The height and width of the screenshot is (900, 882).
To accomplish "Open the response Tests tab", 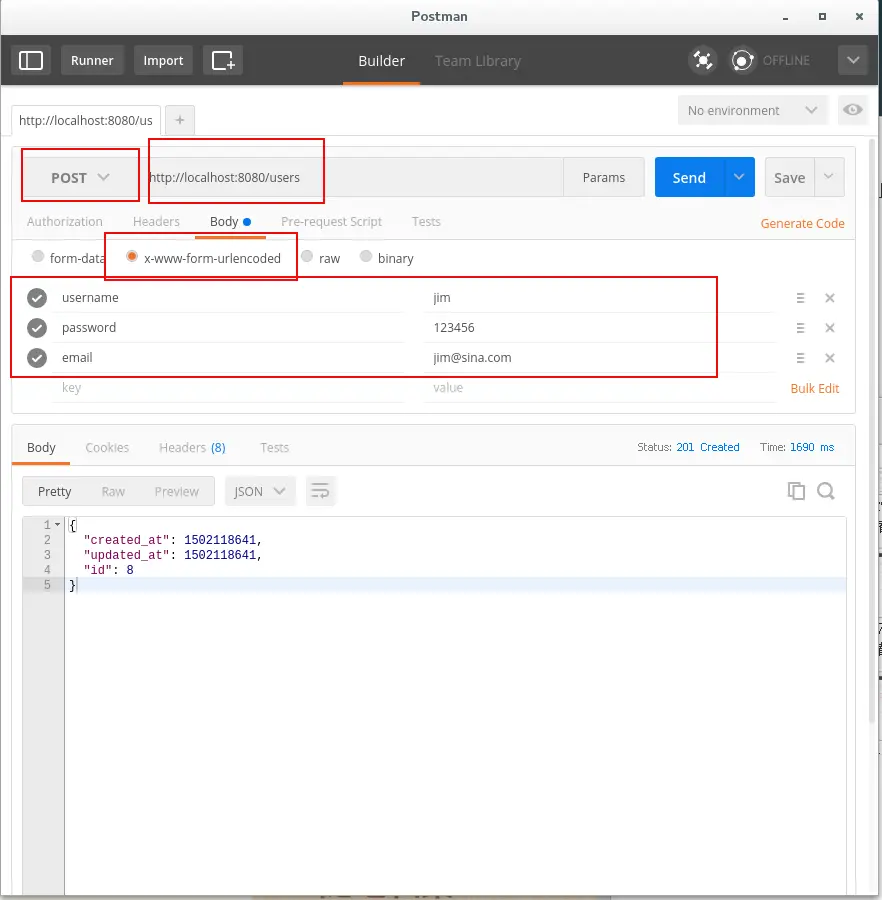I will click(x=274, y=448).
